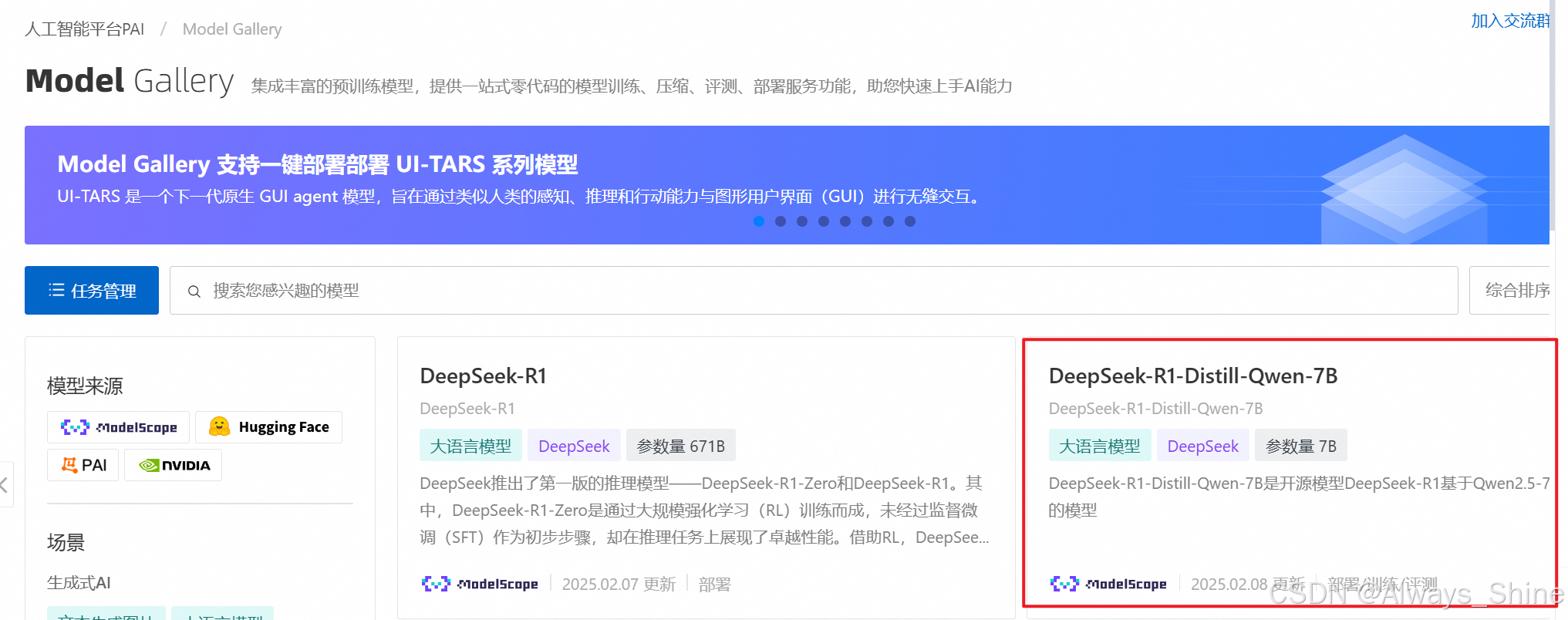
Task: Open the UI-TARS banner headline
Action: [x=318, y=164]
